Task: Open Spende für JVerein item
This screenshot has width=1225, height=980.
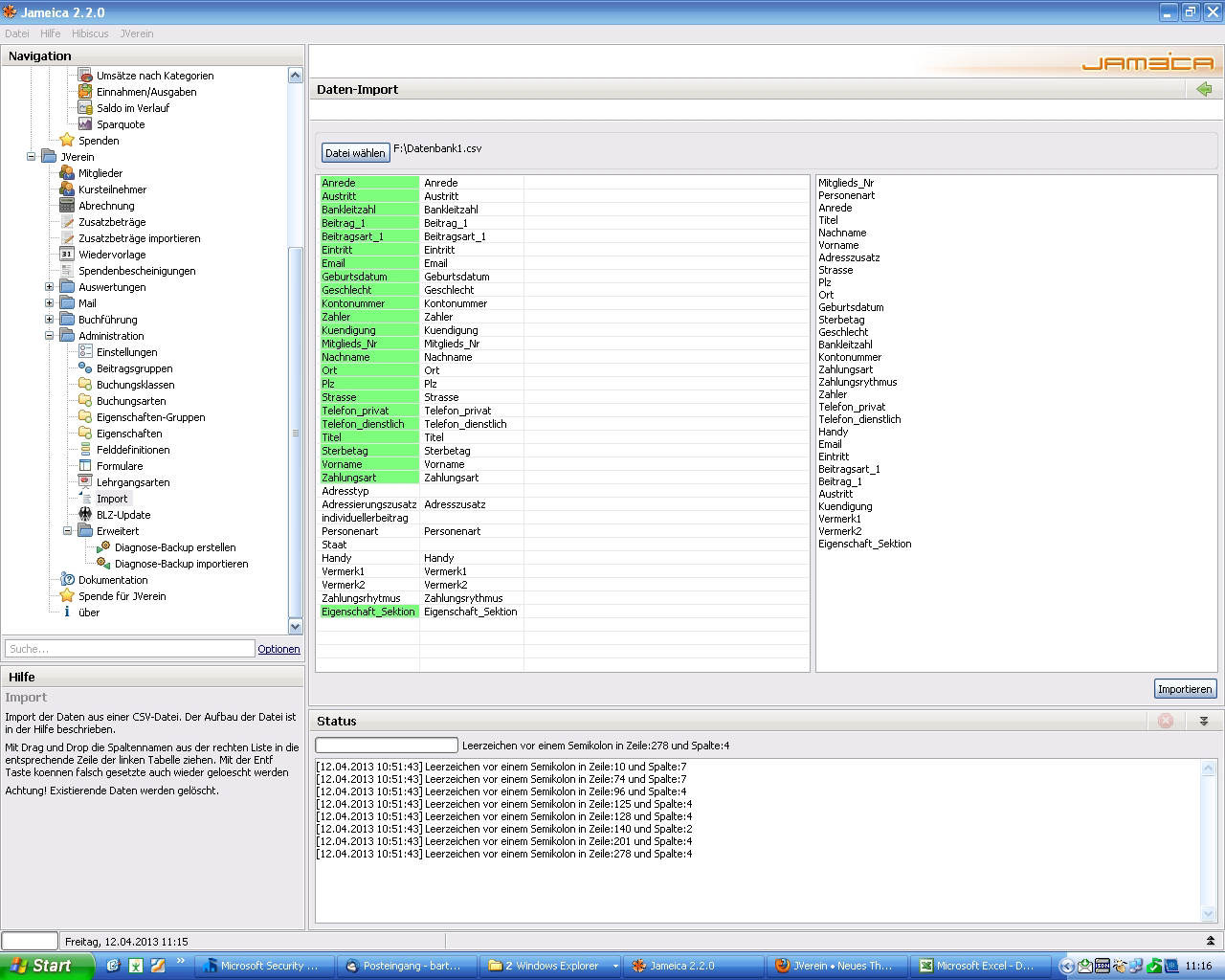Action: click(122, 596)
